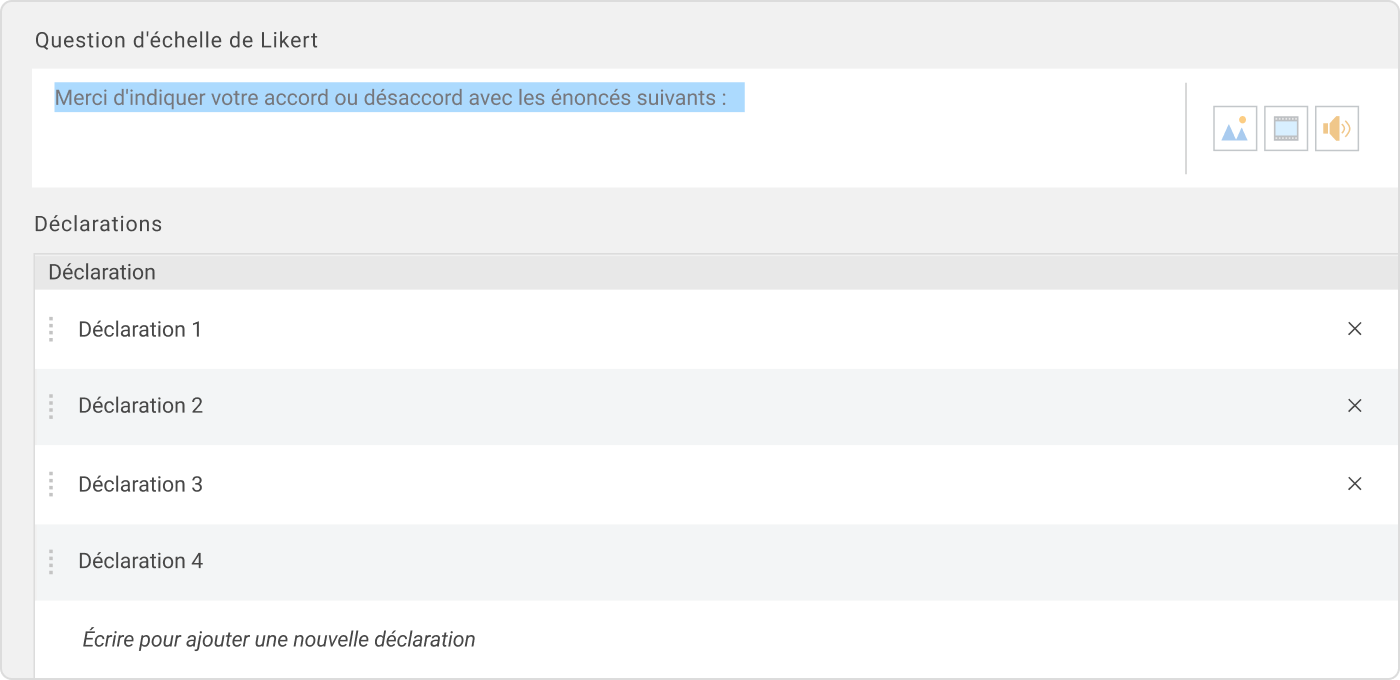Add an image to the Likert question
This screenshot has height=680, width=1400.
(x=1234, y=128)
